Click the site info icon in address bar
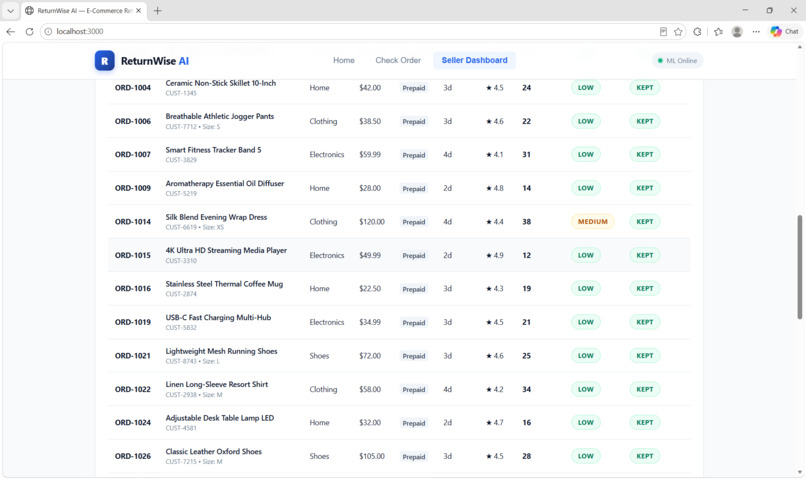Image resolution: width=806 pixels, height=479 pixels. [48, 31]
